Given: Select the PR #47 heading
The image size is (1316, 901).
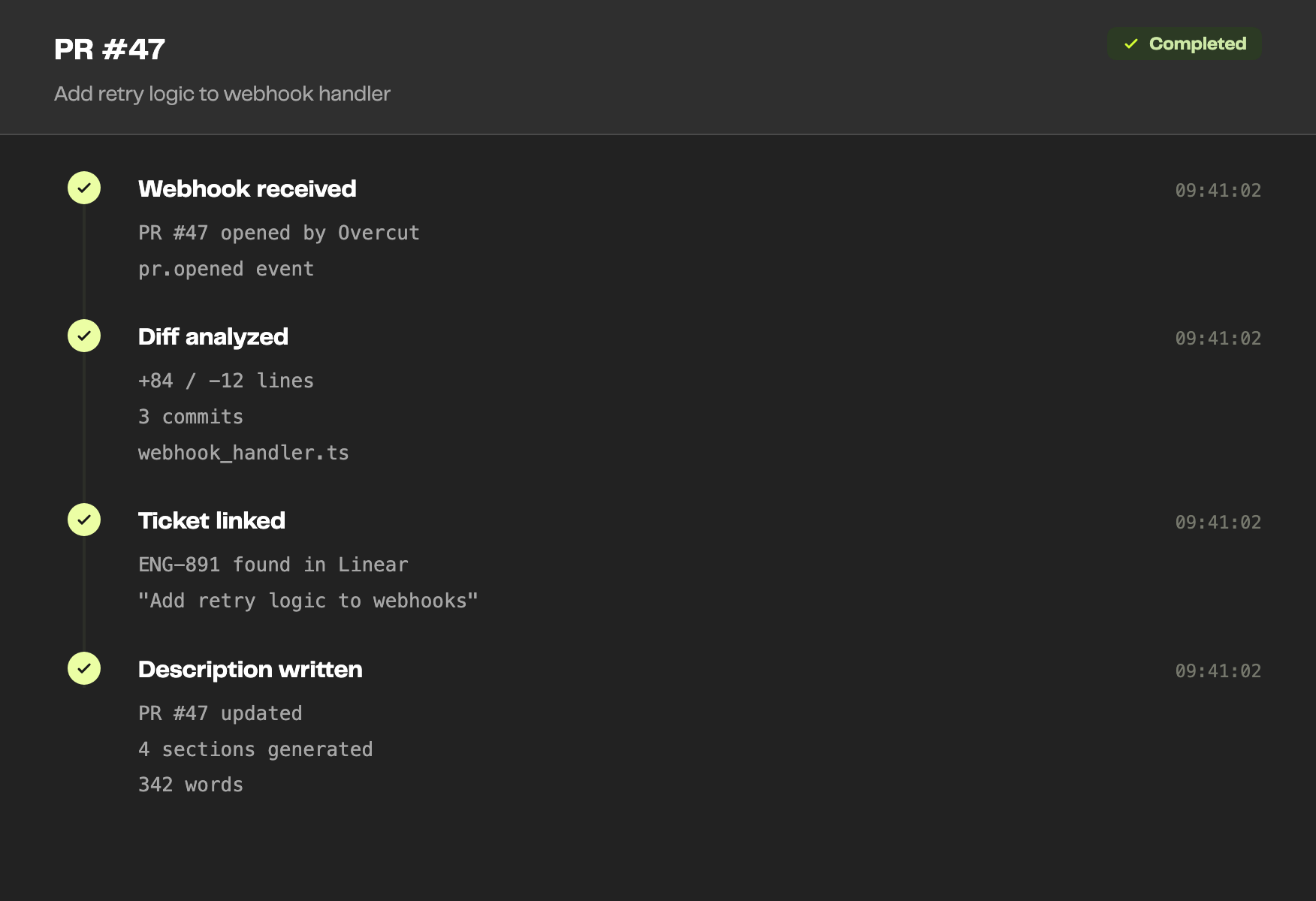Looking at the screenshot, I should click(x=110, y=50).
